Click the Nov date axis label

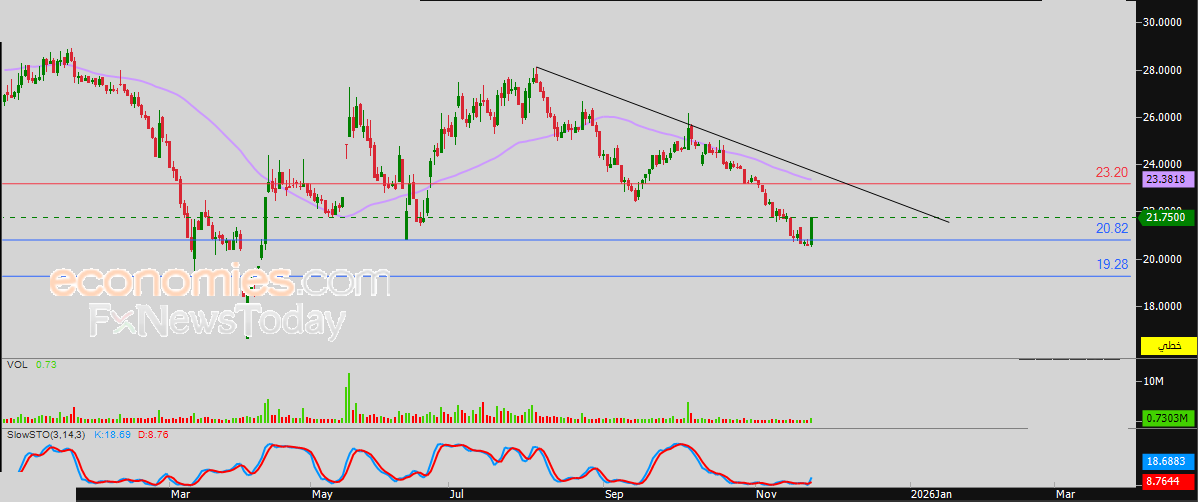tap(766, 495)
